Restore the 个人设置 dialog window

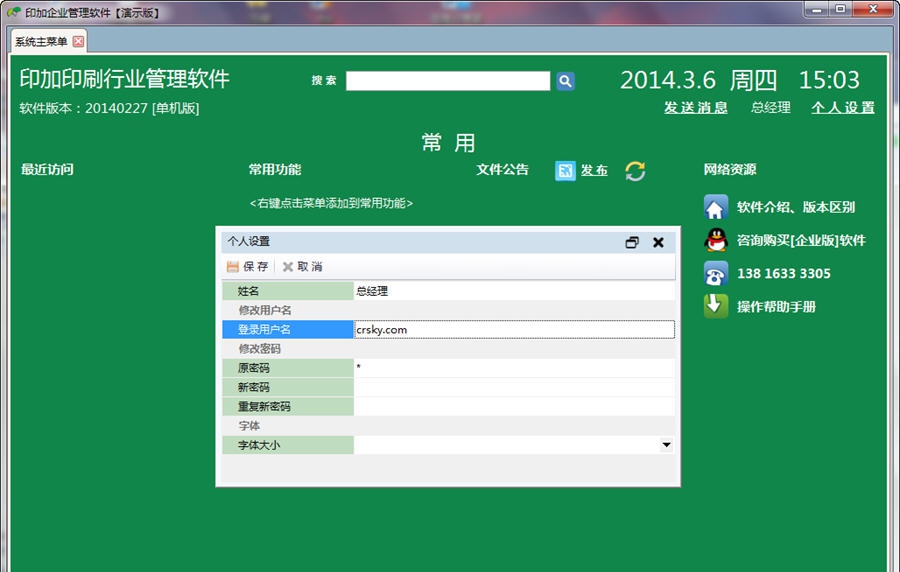coord(632,242)
